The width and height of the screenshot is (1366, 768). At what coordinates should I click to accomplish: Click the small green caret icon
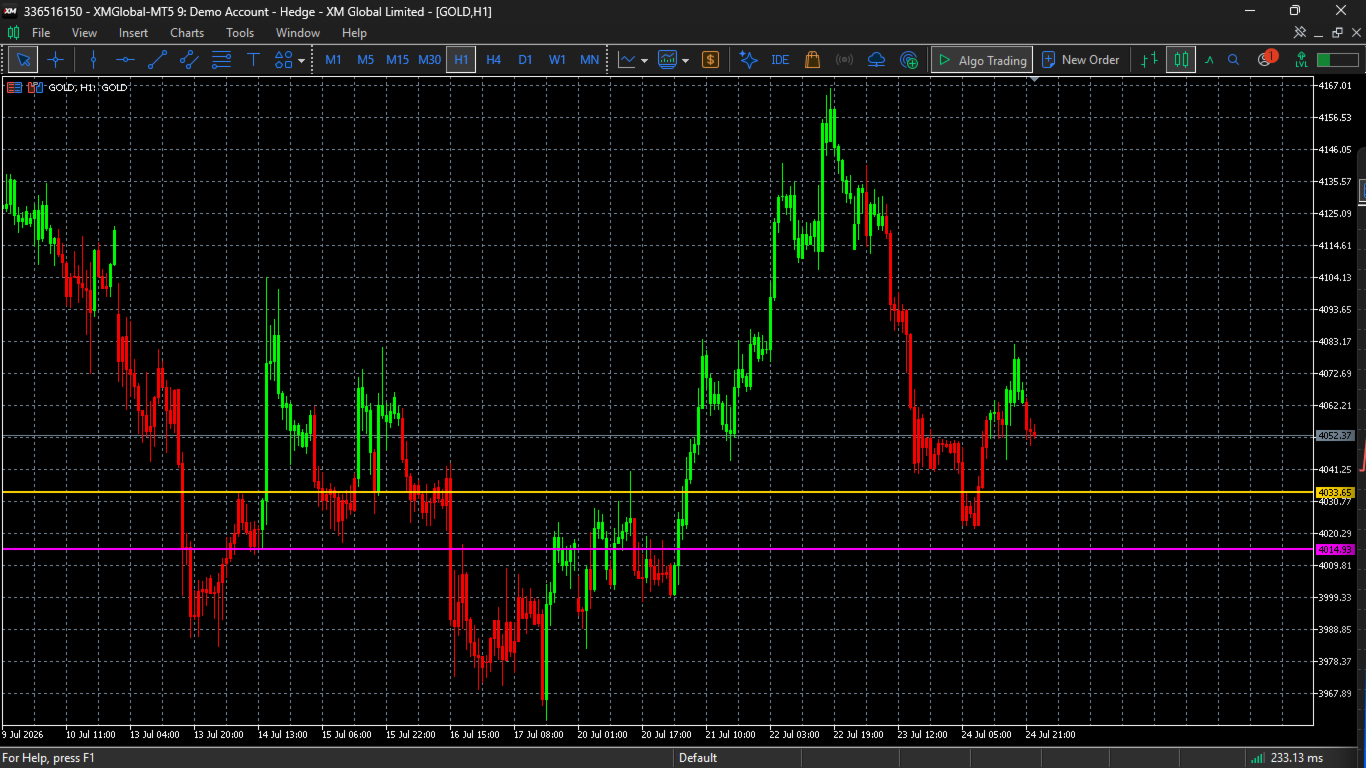point(1209,60)
